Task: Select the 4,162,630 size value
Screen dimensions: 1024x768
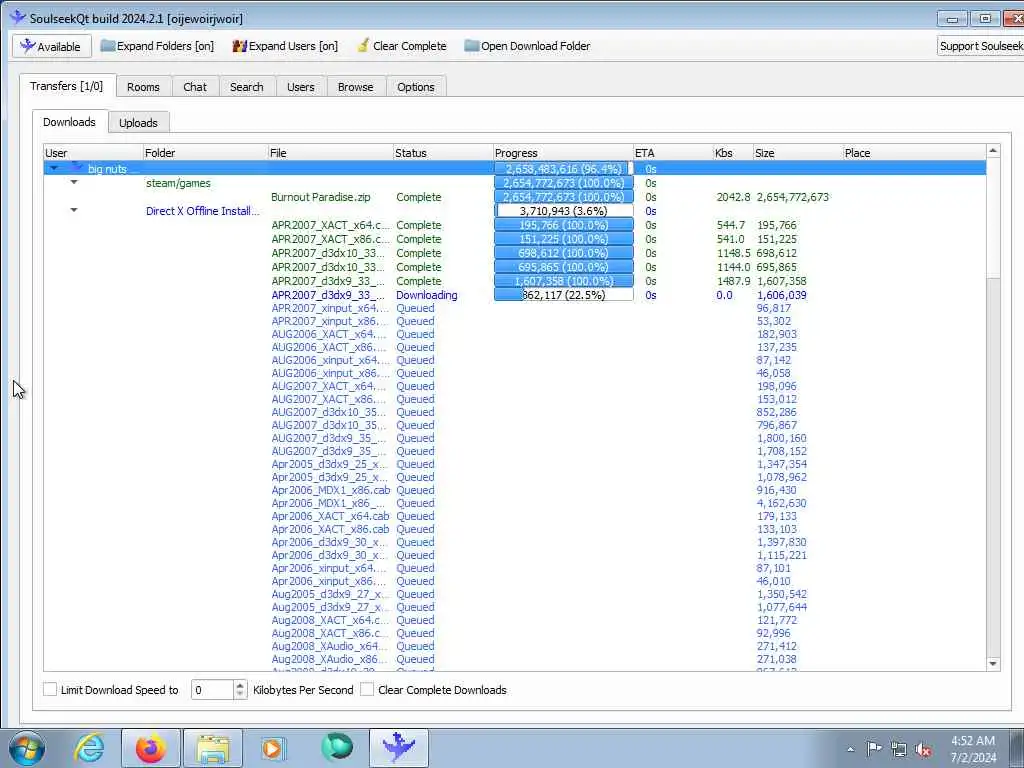Action: click(782, 503)
